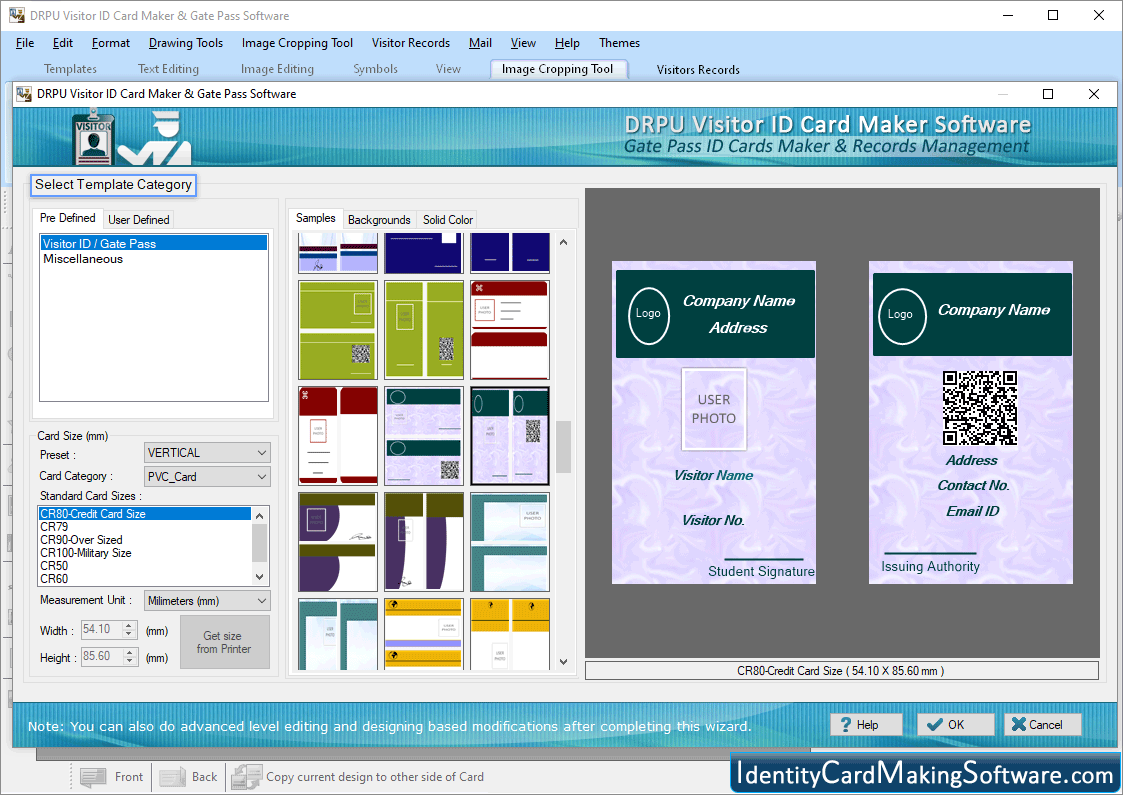Open the Themes menu

[x=619, y=43]
